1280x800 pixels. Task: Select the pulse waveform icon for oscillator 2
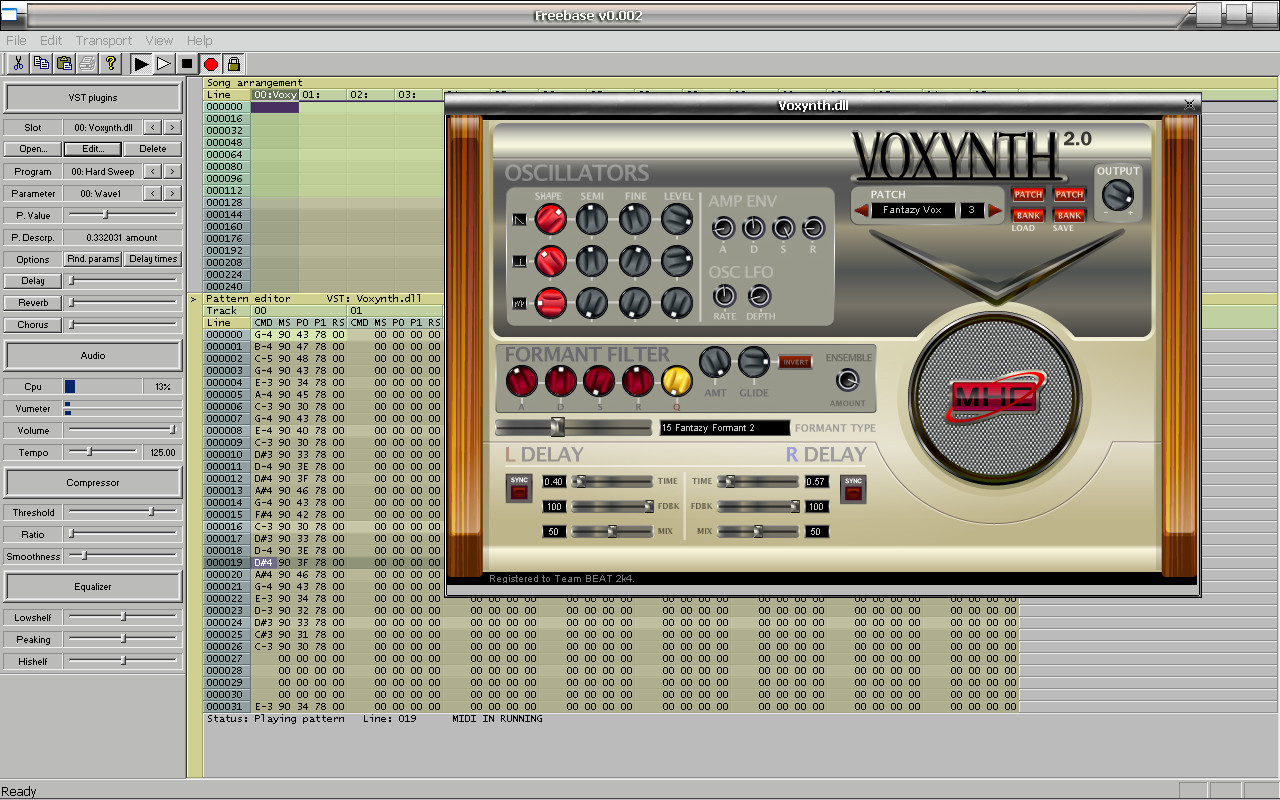(520, 262)
